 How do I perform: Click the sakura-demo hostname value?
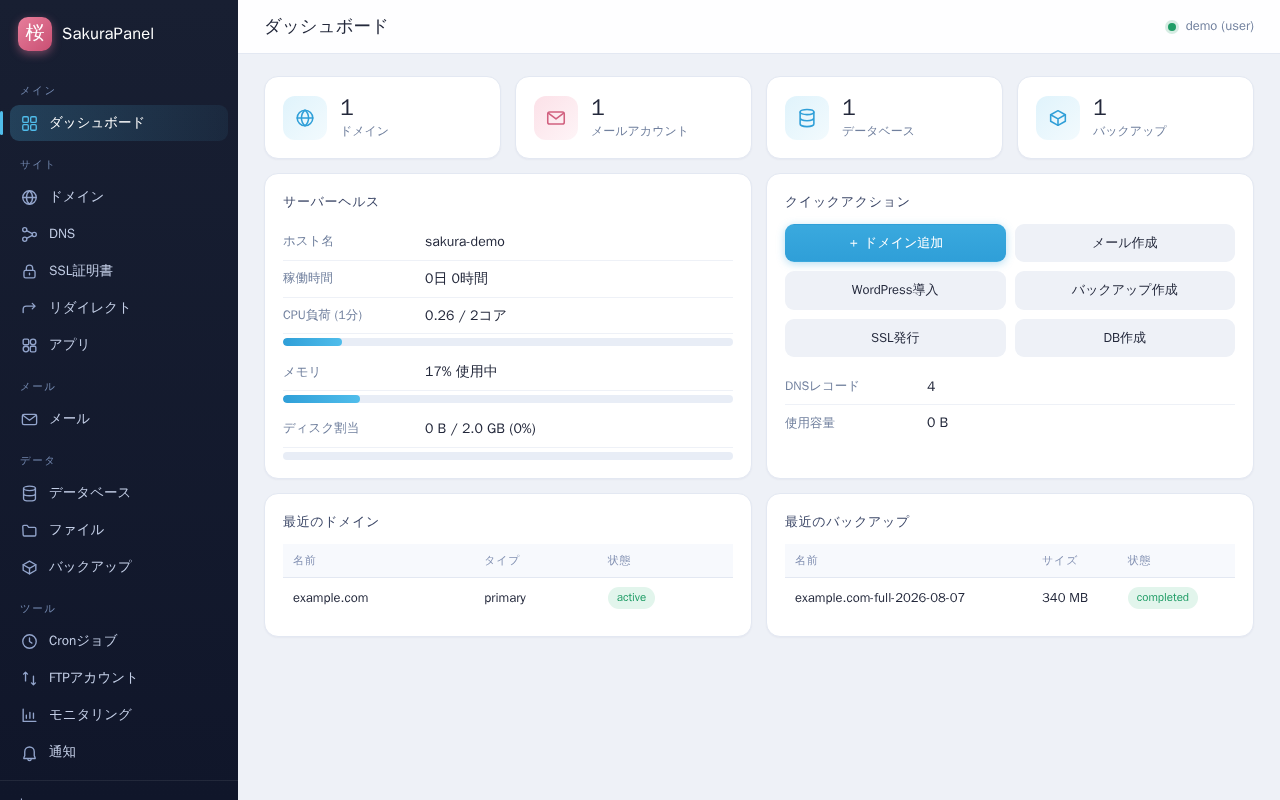[x=465, y=242]
